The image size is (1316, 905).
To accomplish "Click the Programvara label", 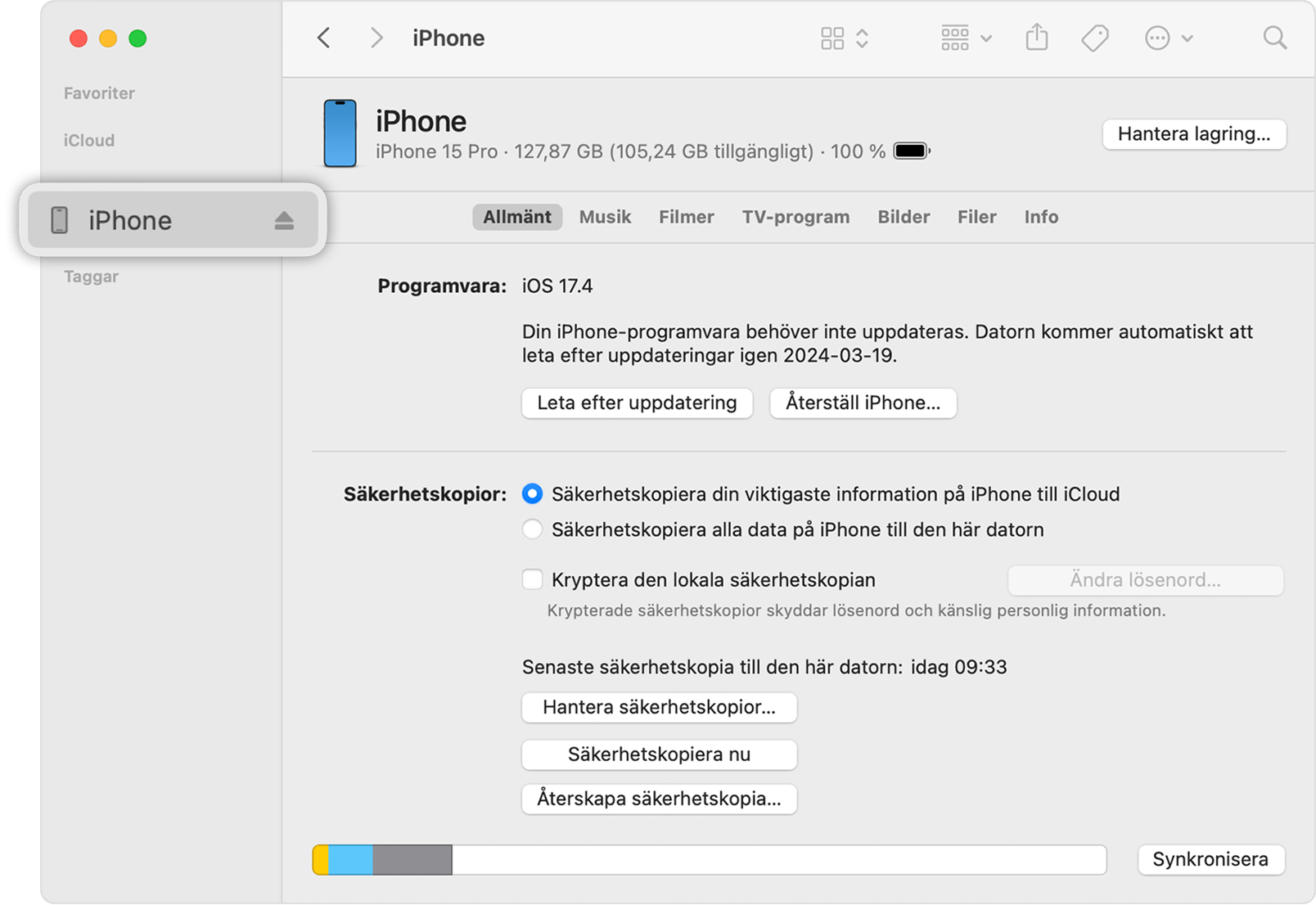I will tap(442, 286).
